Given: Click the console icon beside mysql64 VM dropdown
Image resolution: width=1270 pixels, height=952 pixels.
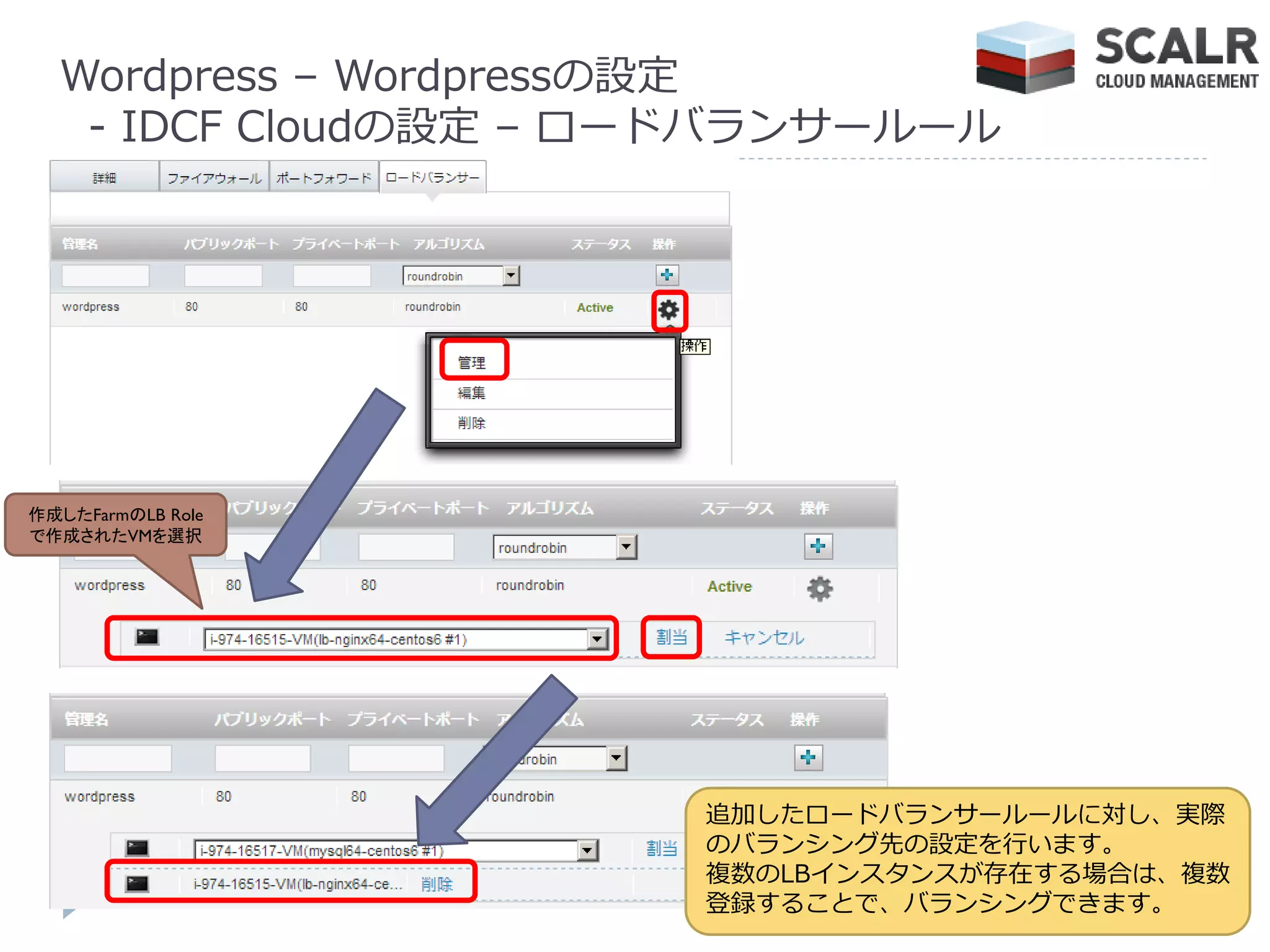Looking at the screenshot, I should point(137,848).
